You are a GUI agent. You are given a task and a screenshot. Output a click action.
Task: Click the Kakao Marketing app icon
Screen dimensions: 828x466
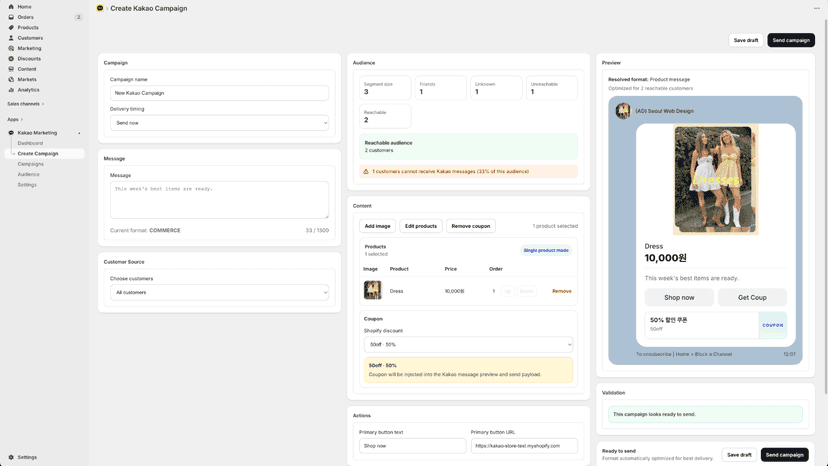[11, 133]
